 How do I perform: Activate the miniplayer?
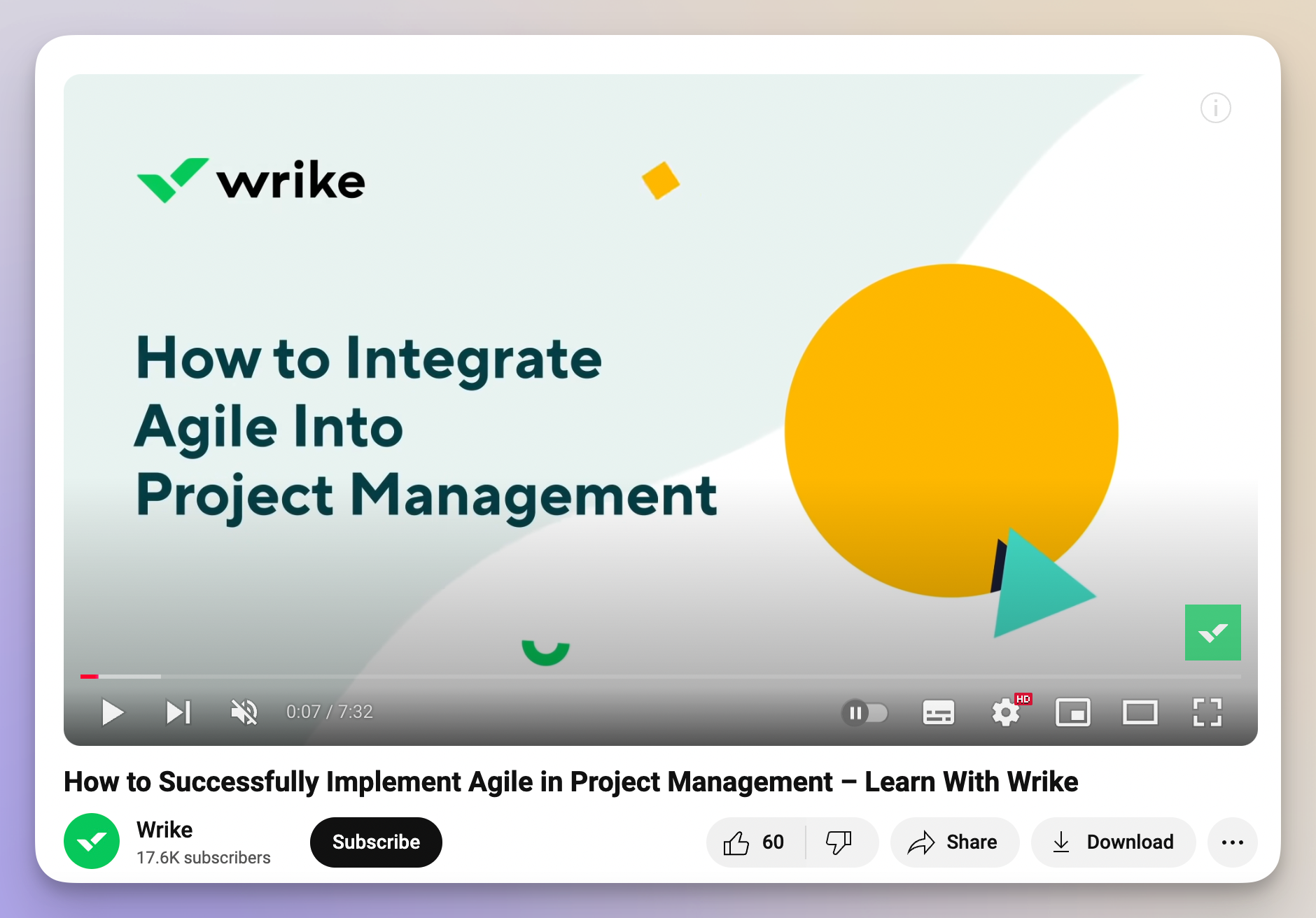(x=1073, y=712)
